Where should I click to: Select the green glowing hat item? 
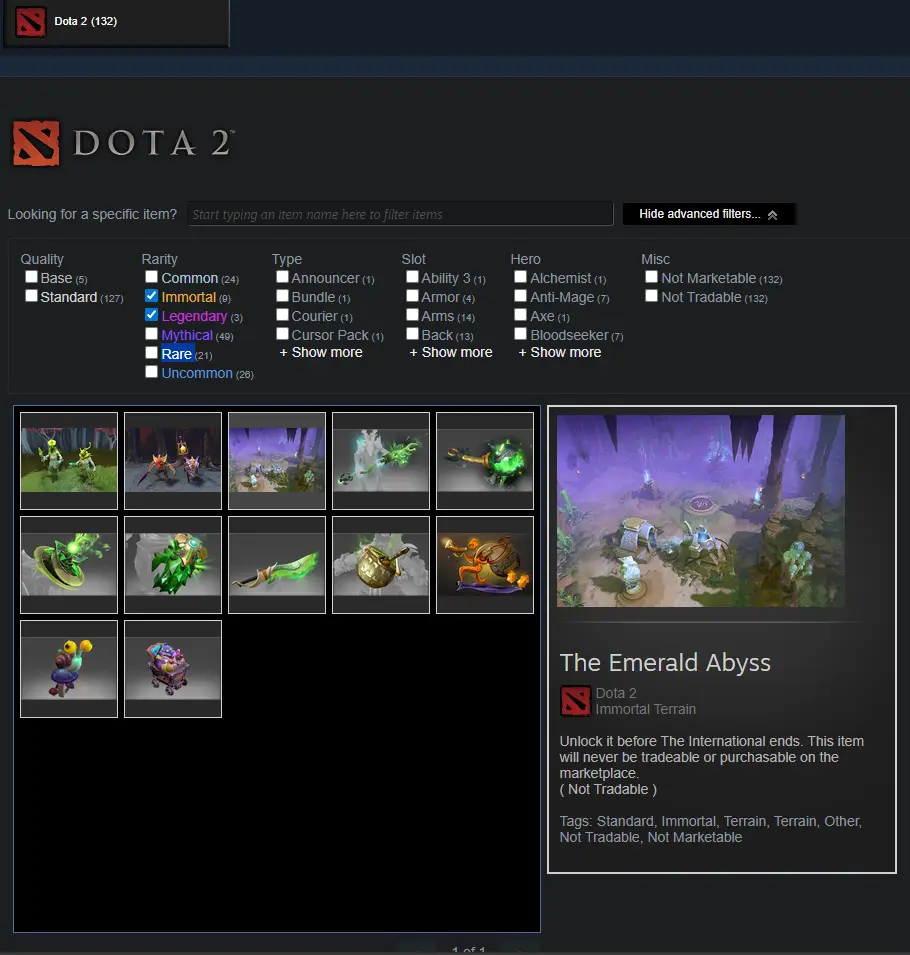(69, 565)
